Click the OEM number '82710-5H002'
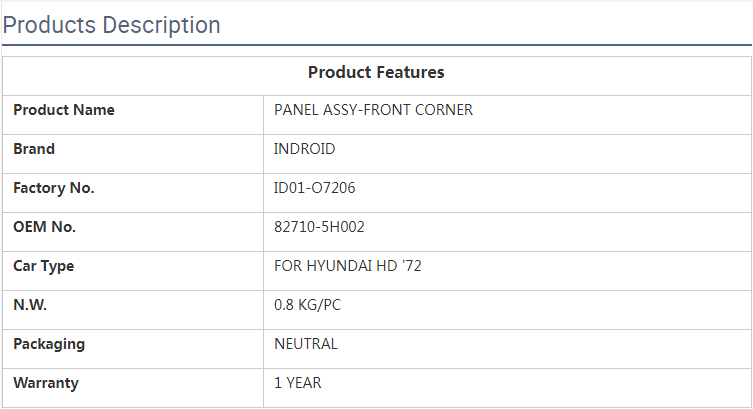 (319, 227)
